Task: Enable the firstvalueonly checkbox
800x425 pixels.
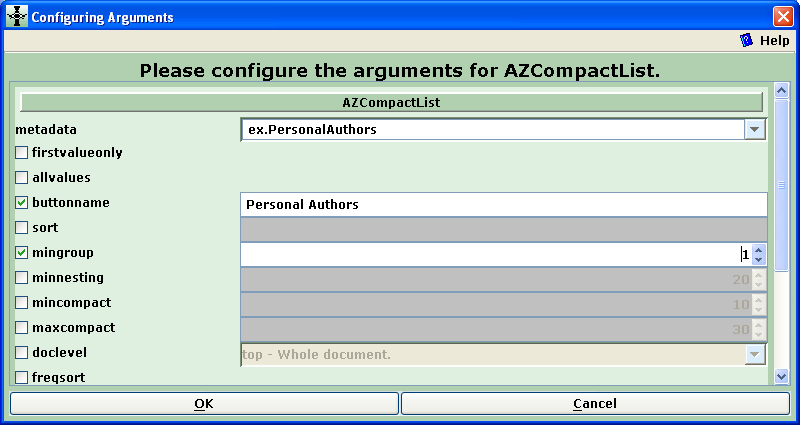Action: click(21, 153)
